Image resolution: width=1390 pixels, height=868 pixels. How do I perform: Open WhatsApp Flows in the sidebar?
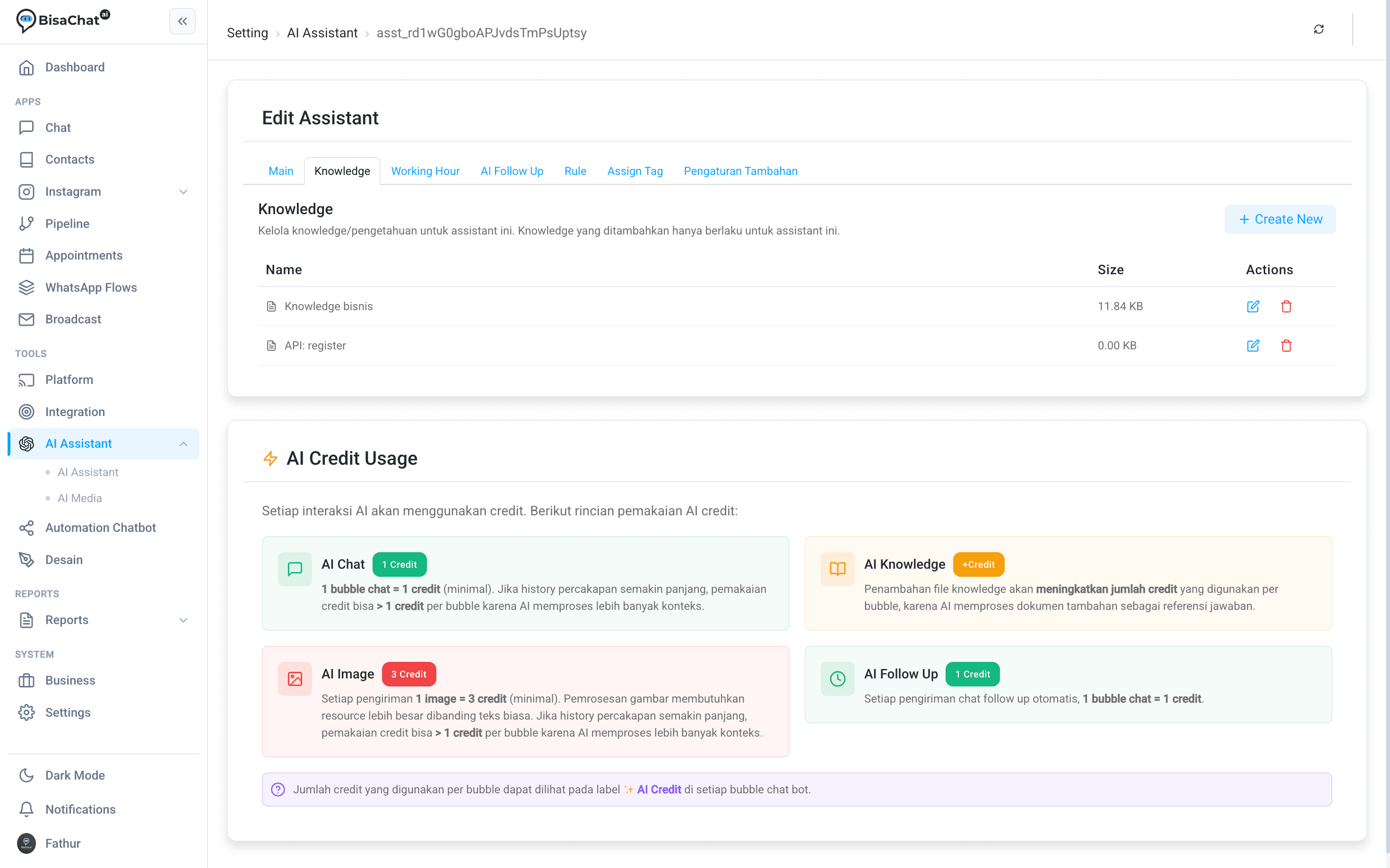[104, 287]
